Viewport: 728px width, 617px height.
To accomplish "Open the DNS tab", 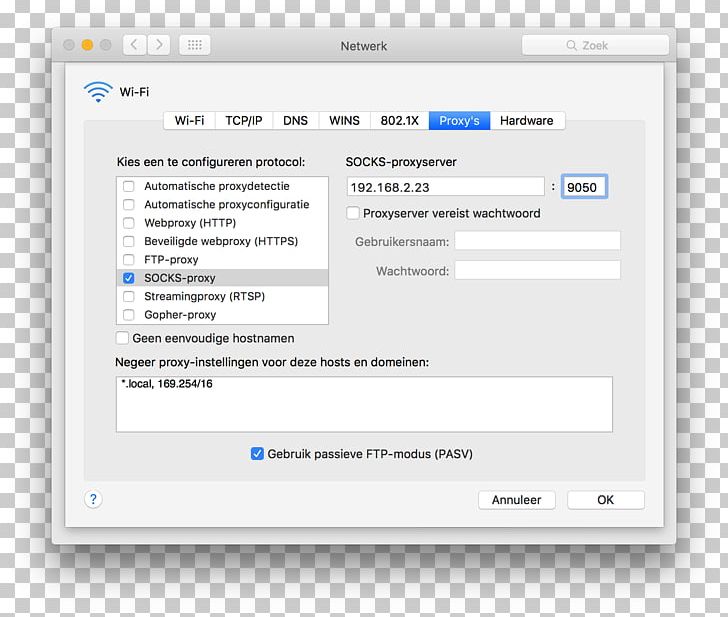I will click(x=295, y=121).
